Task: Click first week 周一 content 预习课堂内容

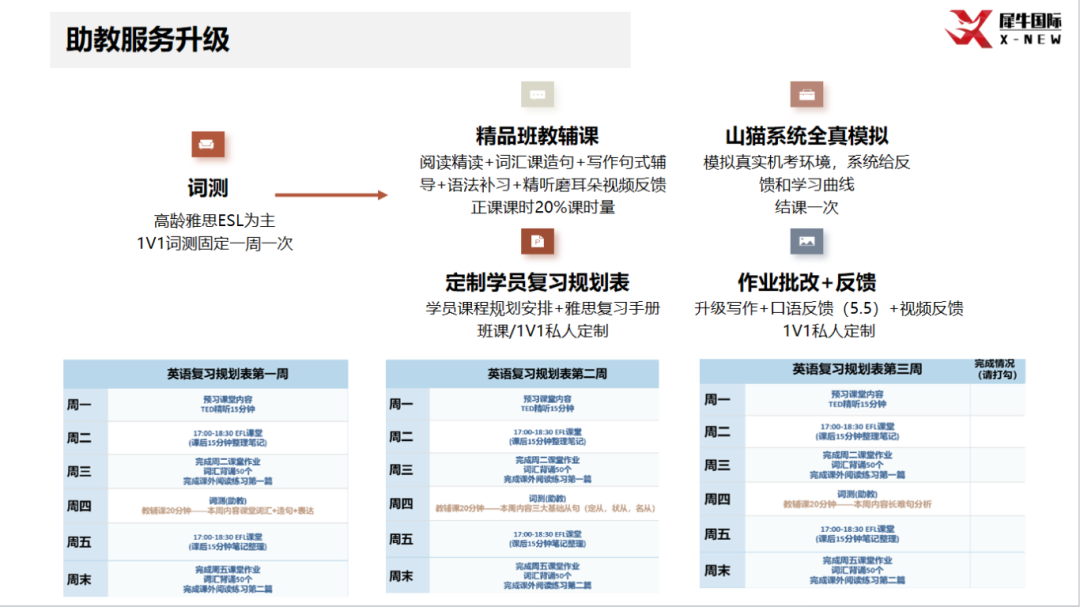Action: [x=227, y=400]
